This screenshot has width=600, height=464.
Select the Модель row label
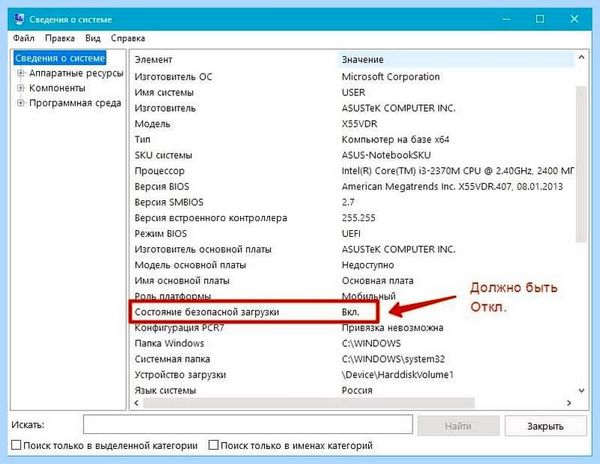point(152,124)
